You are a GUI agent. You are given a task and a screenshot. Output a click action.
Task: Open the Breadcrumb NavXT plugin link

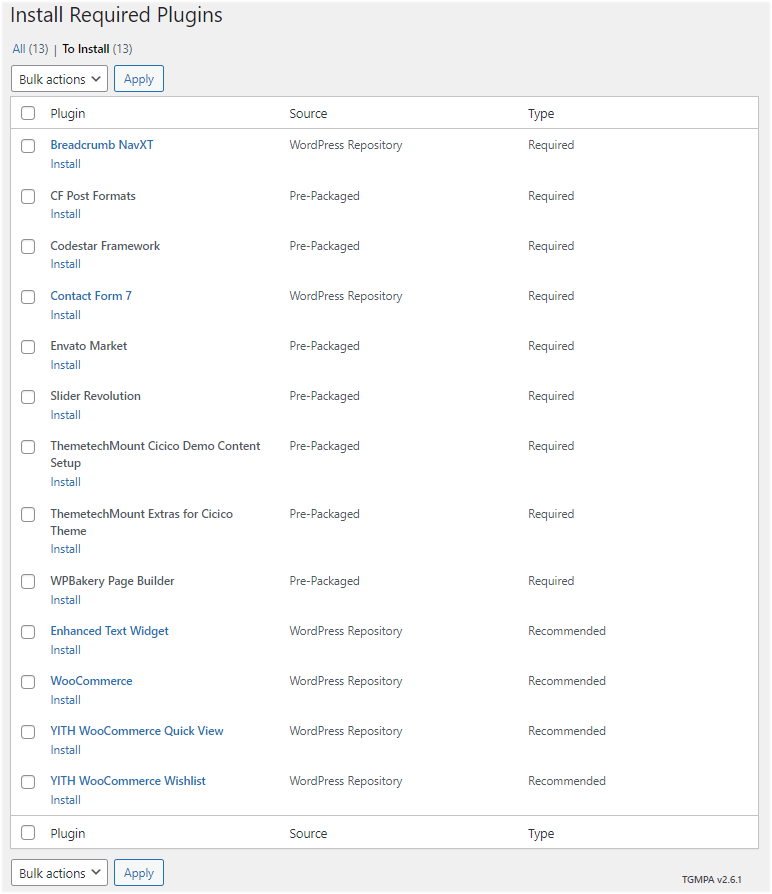click(101, 145)
